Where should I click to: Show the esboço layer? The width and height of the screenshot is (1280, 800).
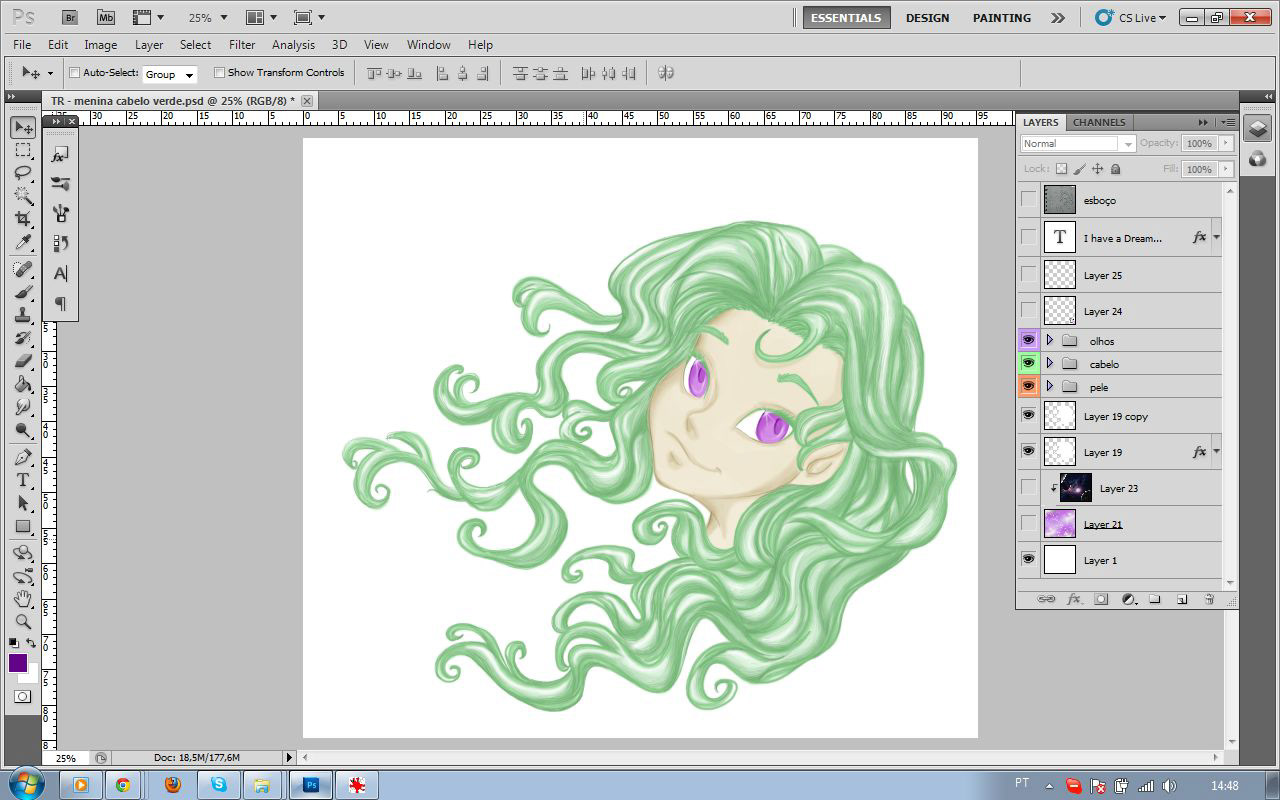pyautogui.click(x=1028, y=200)
